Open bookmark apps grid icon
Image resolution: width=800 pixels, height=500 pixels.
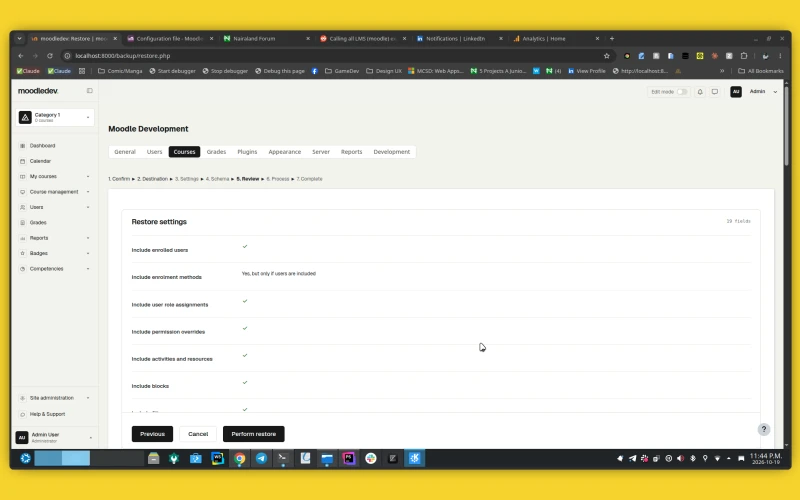pos(82,71)
